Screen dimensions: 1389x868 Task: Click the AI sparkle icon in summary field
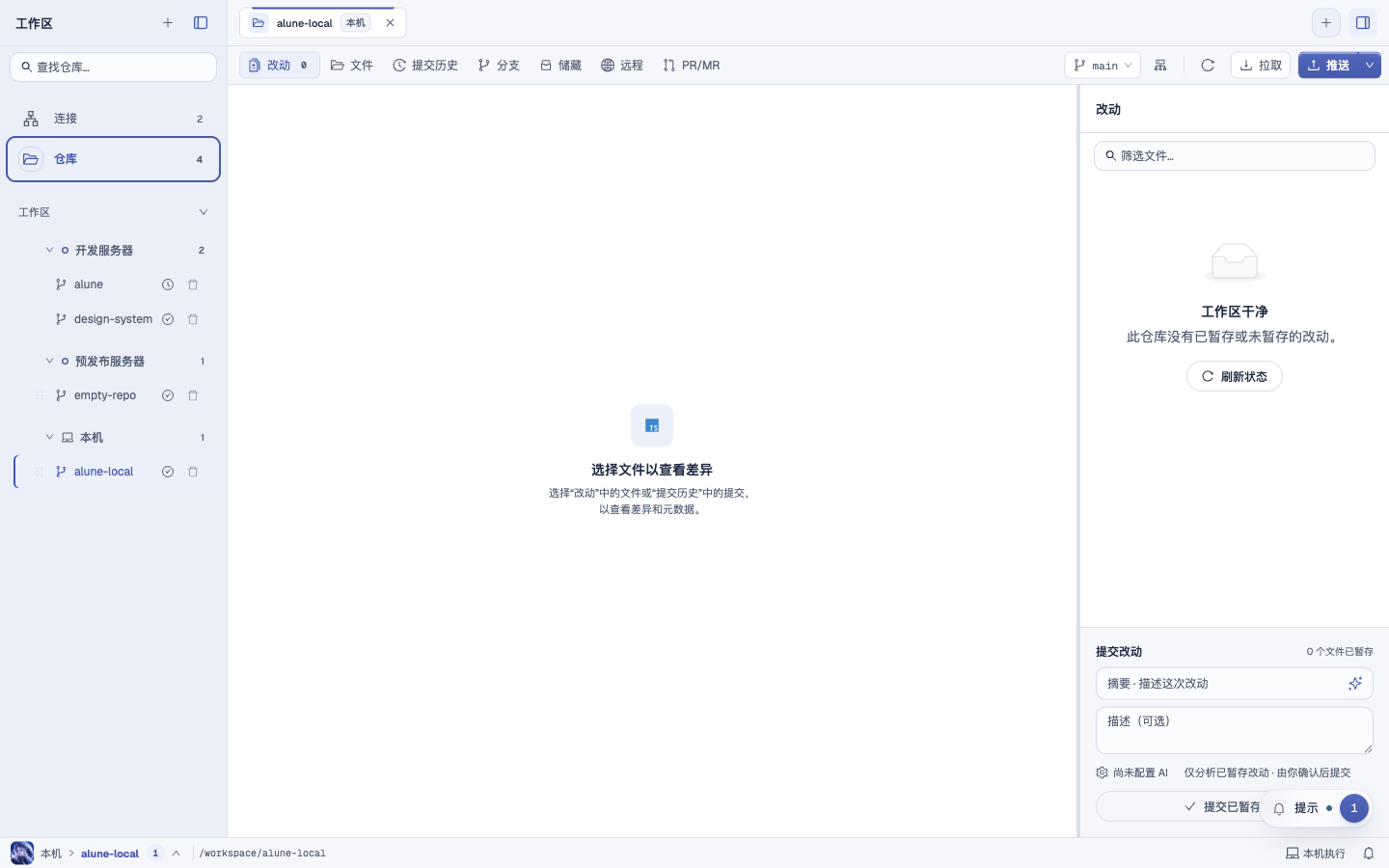[x=1355, y=684]
